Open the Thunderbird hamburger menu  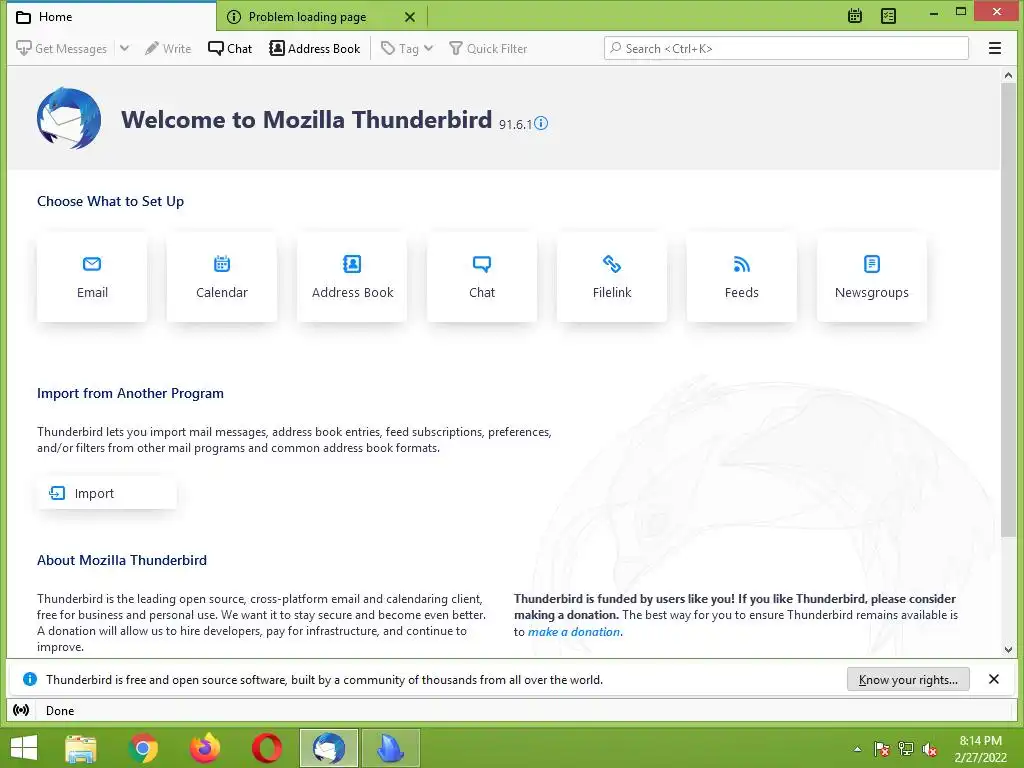(995, 48)
